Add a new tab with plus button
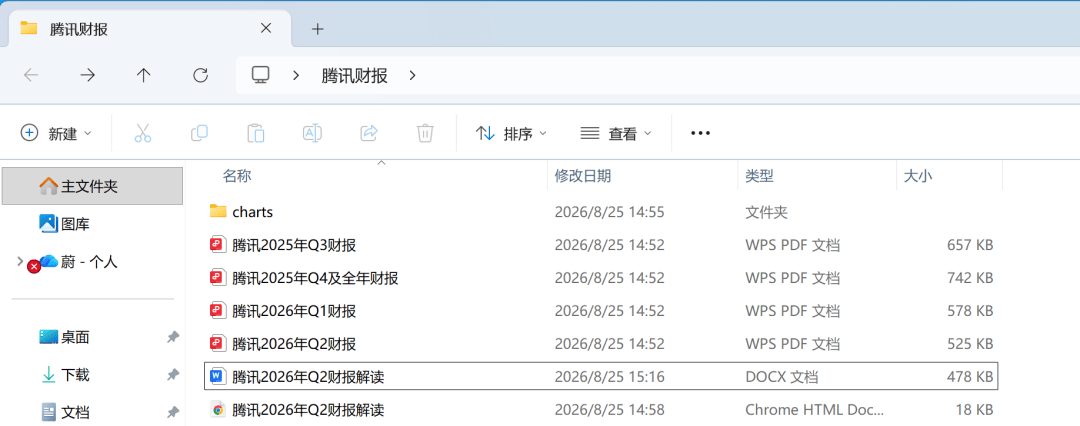Image resolution: width=1080 pixels, height=426 pixels. click(317, 29)
